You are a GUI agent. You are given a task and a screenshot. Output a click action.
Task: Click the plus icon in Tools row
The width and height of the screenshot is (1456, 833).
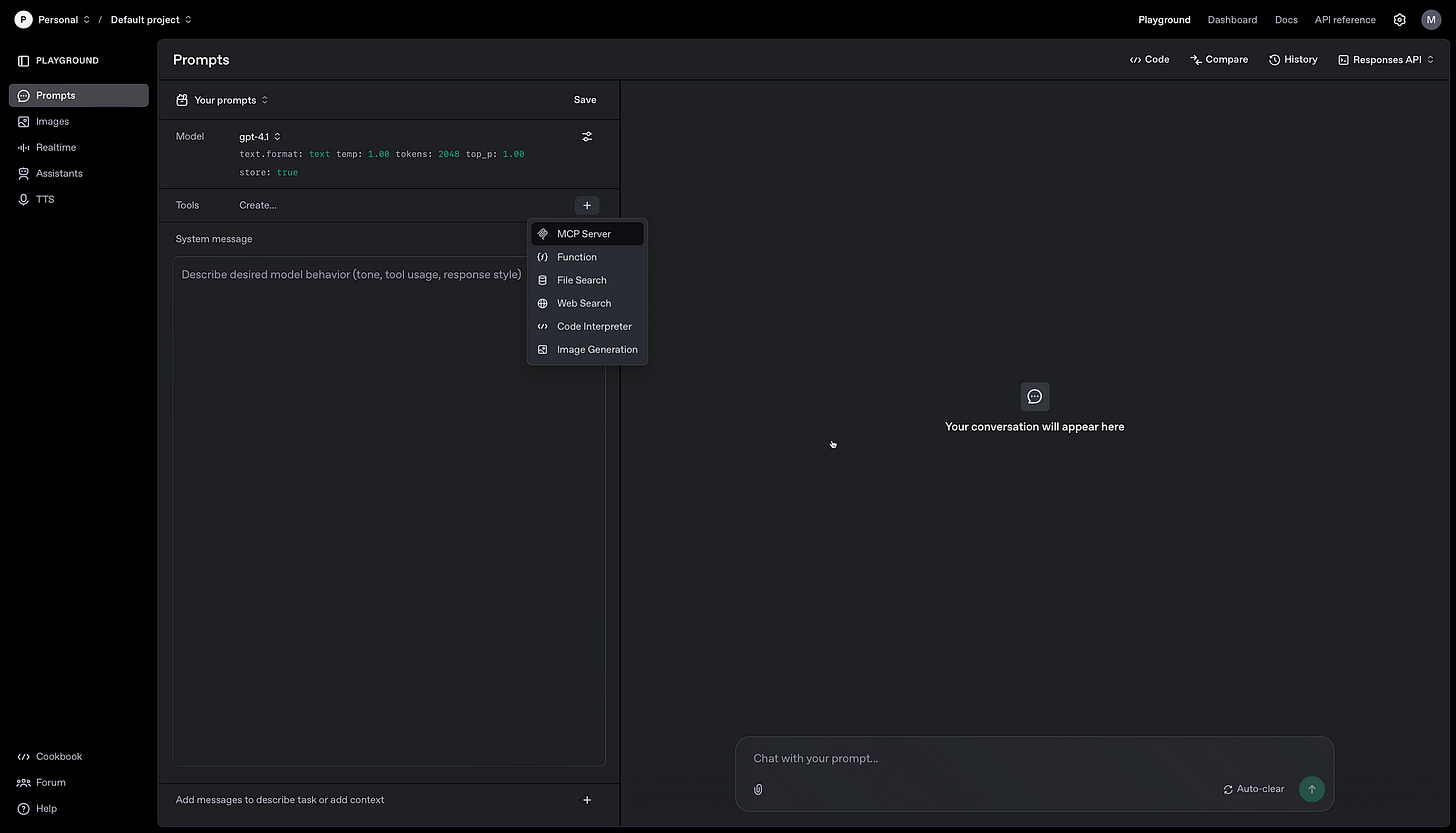pyautogui.click(x=587, y=206)
